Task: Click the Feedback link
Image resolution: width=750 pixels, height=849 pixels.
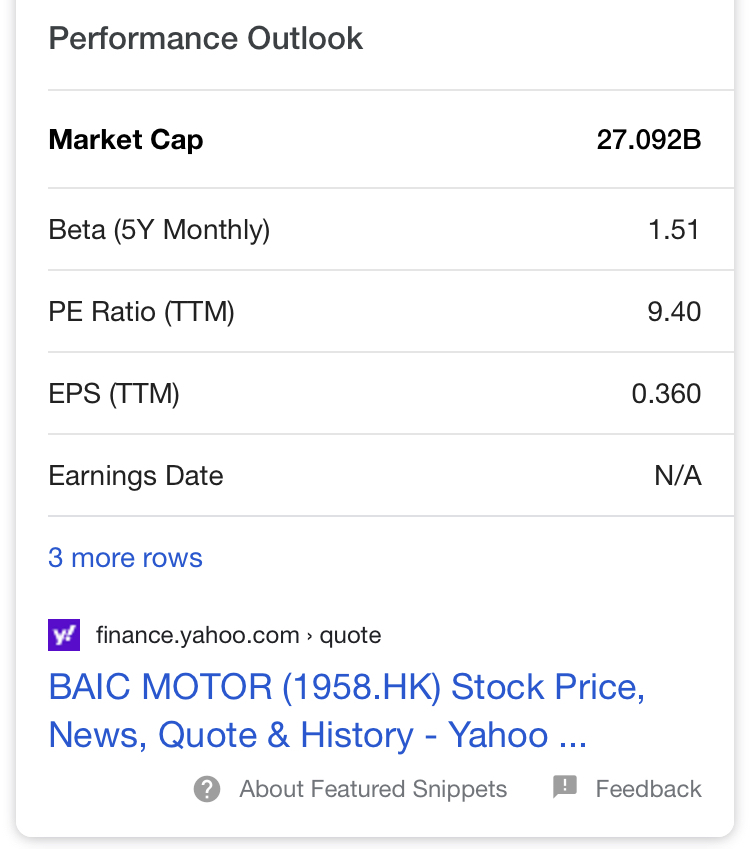Action: (648, 789)
